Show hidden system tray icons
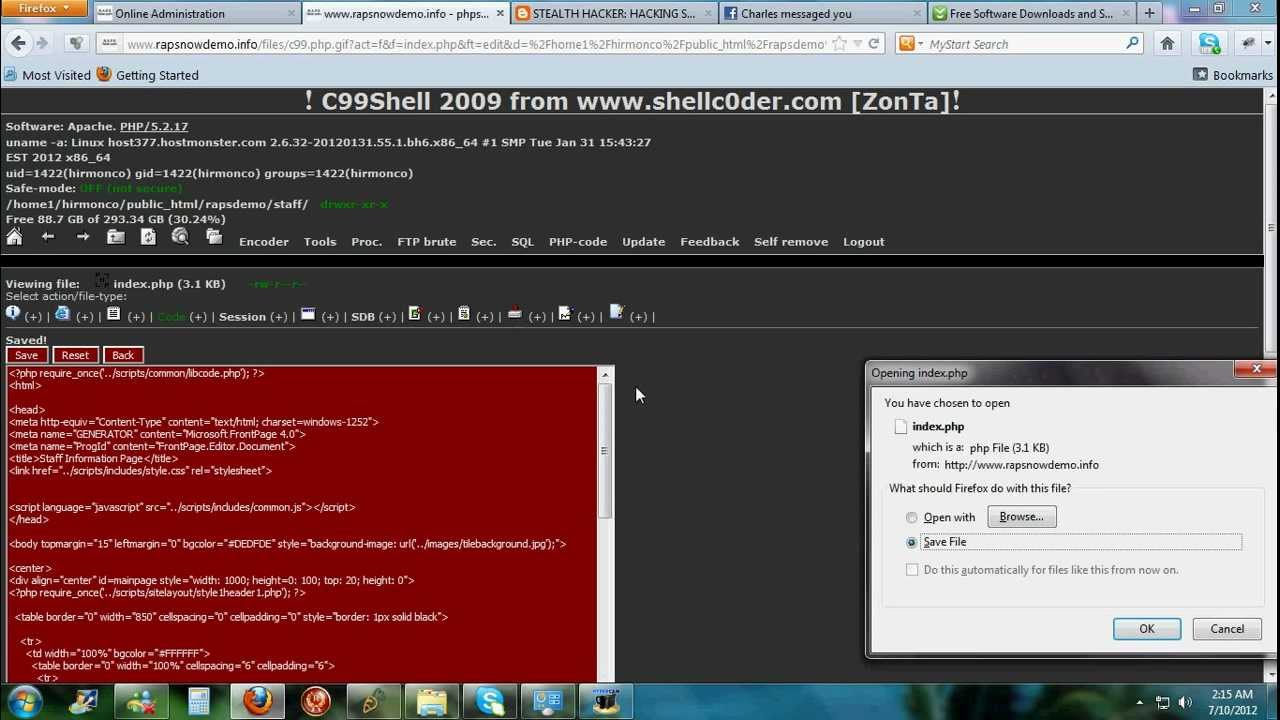The height and width of the screenshot is (720, 1280). (1139, 702)
